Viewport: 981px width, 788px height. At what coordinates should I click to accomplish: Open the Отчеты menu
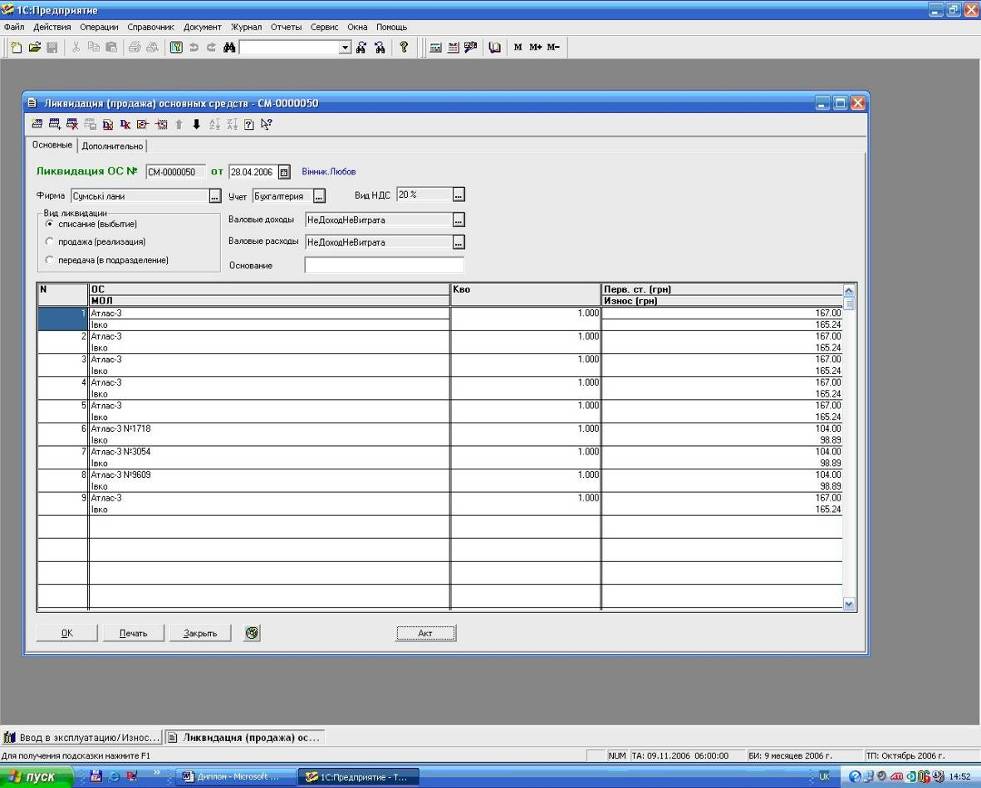click(x=286, y=26)
